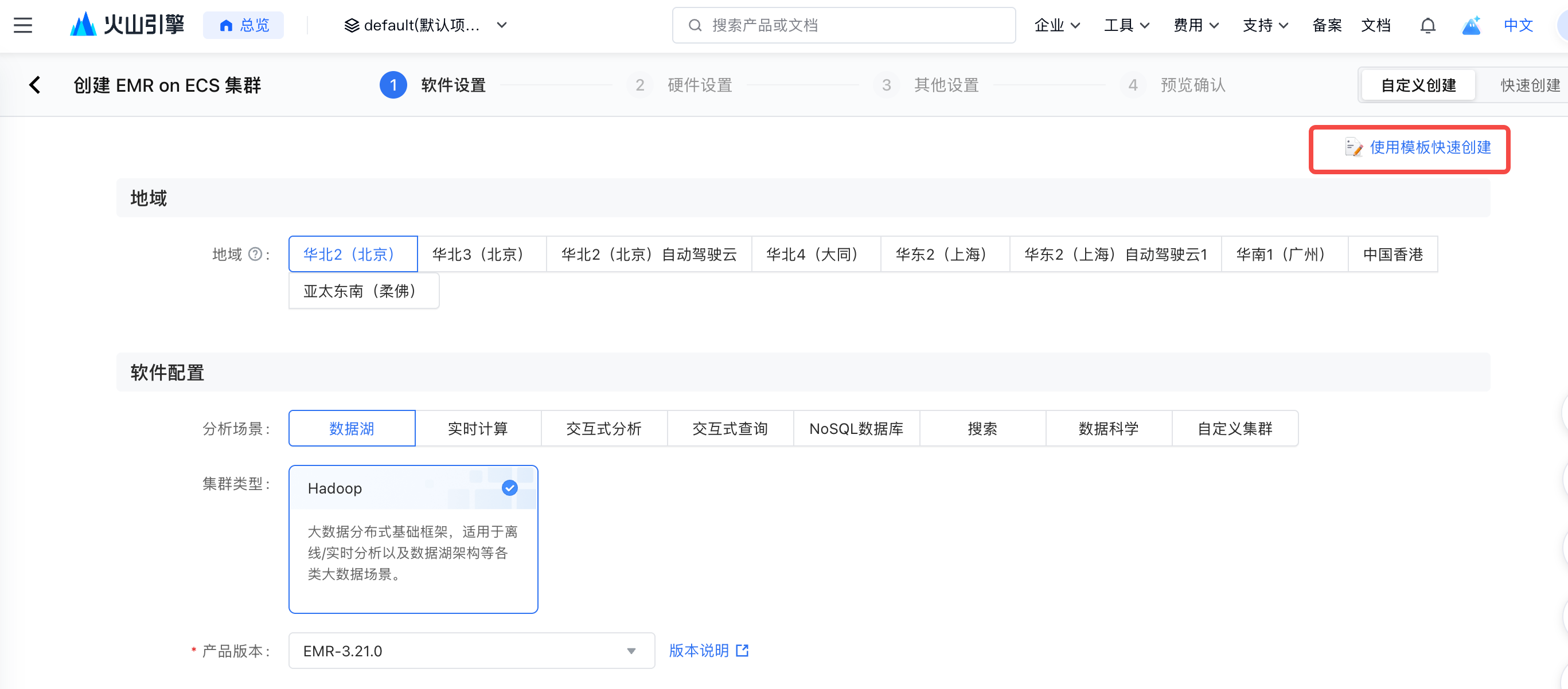Select region 中国香港

click(1393, 254)
